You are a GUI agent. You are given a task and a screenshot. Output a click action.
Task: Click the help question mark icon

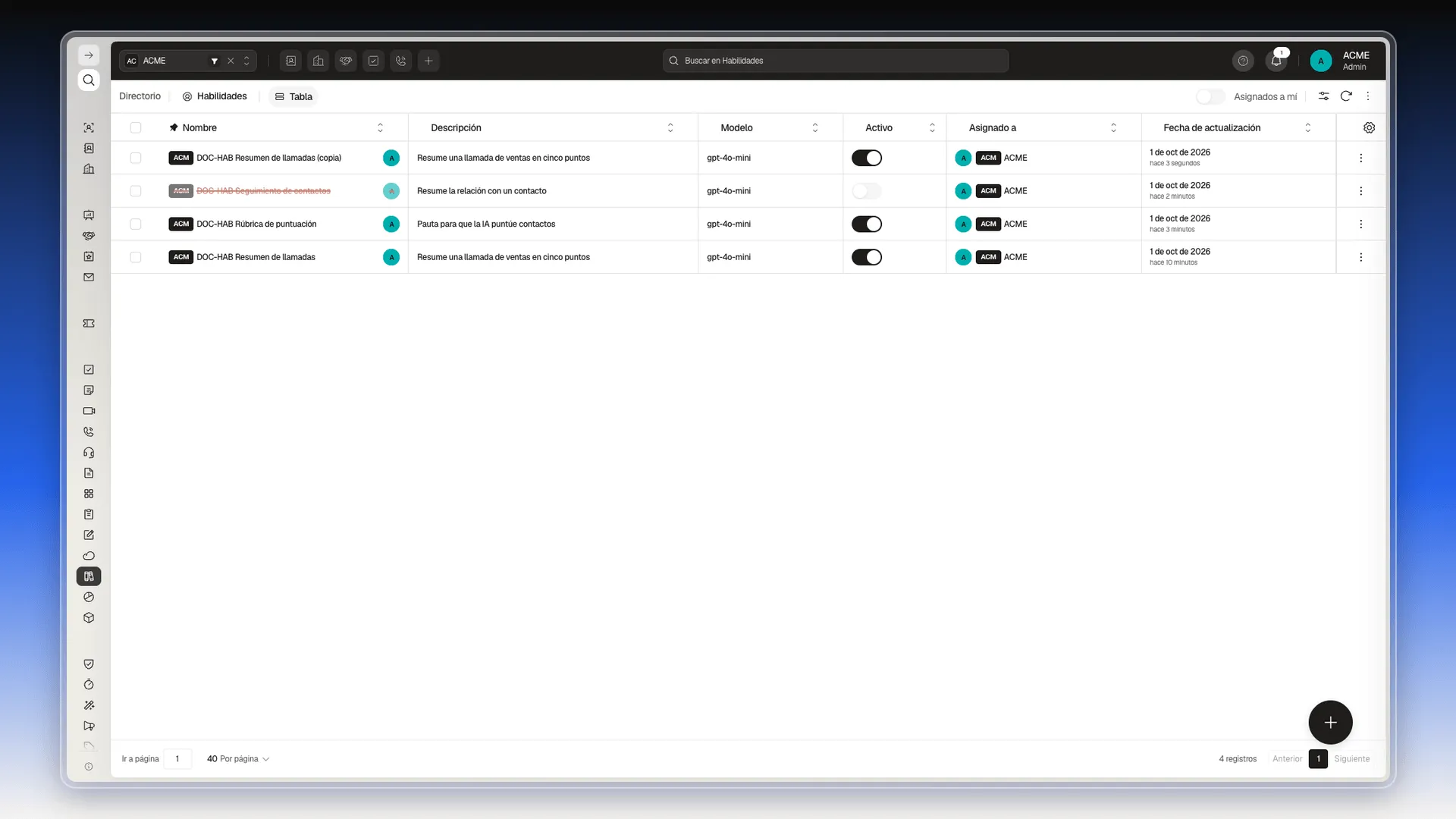[1243, 61]
